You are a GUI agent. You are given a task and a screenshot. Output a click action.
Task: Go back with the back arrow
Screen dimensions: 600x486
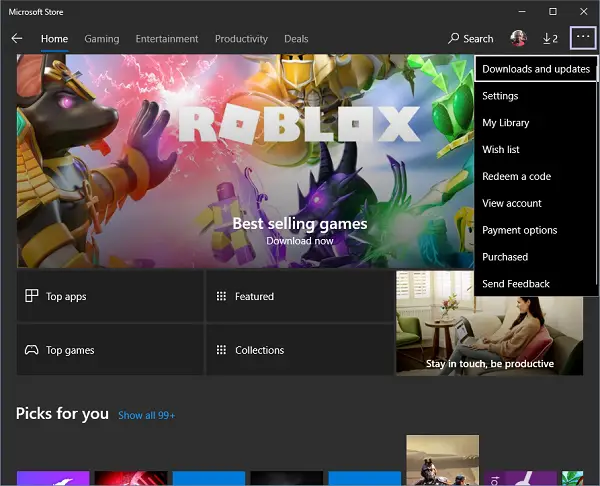[x=17, y=38]
